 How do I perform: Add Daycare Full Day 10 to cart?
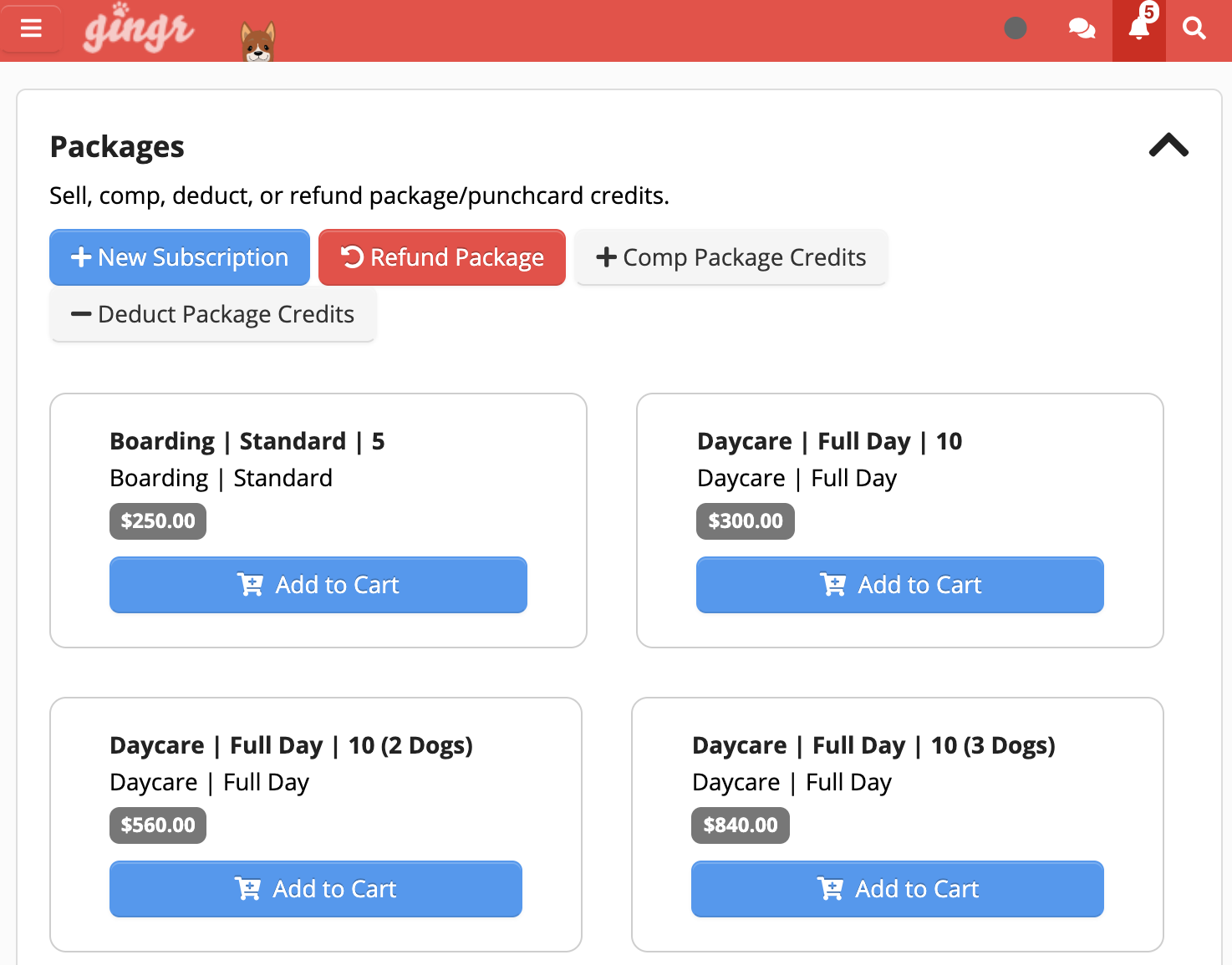click(899, 585)
